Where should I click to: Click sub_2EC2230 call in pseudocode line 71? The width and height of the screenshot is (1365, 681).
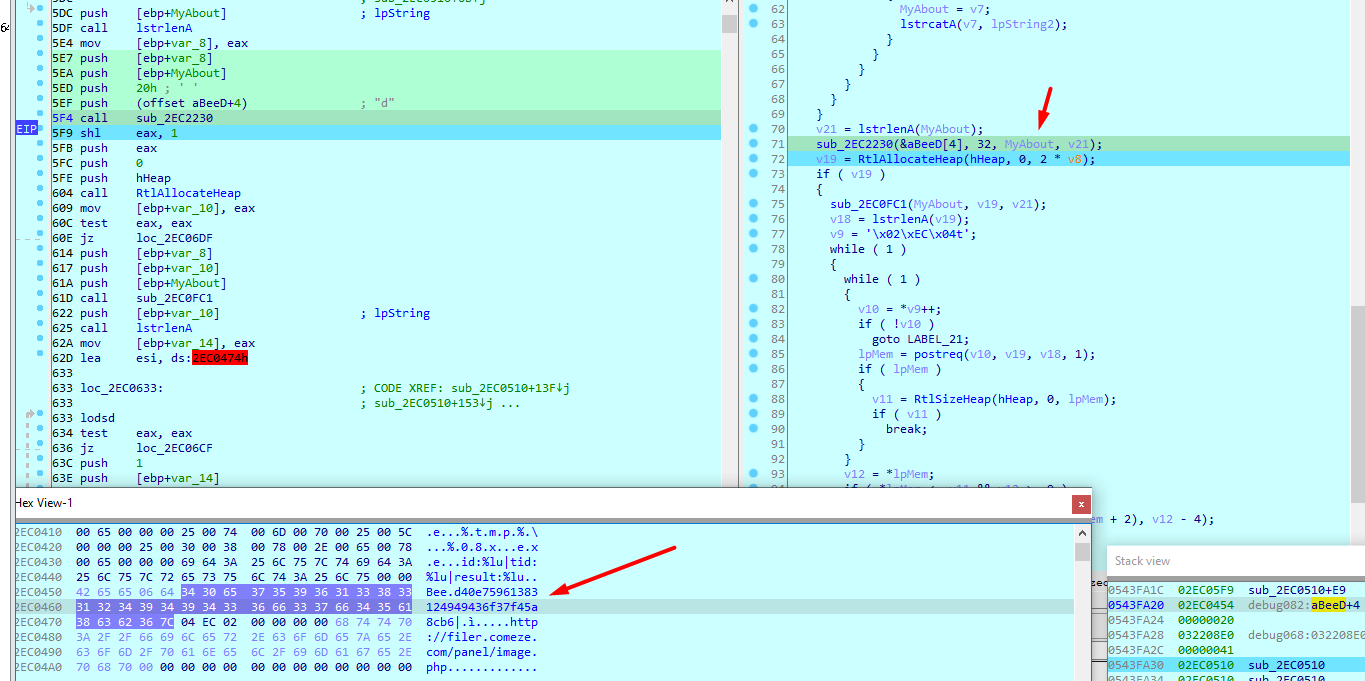[854, 144]
